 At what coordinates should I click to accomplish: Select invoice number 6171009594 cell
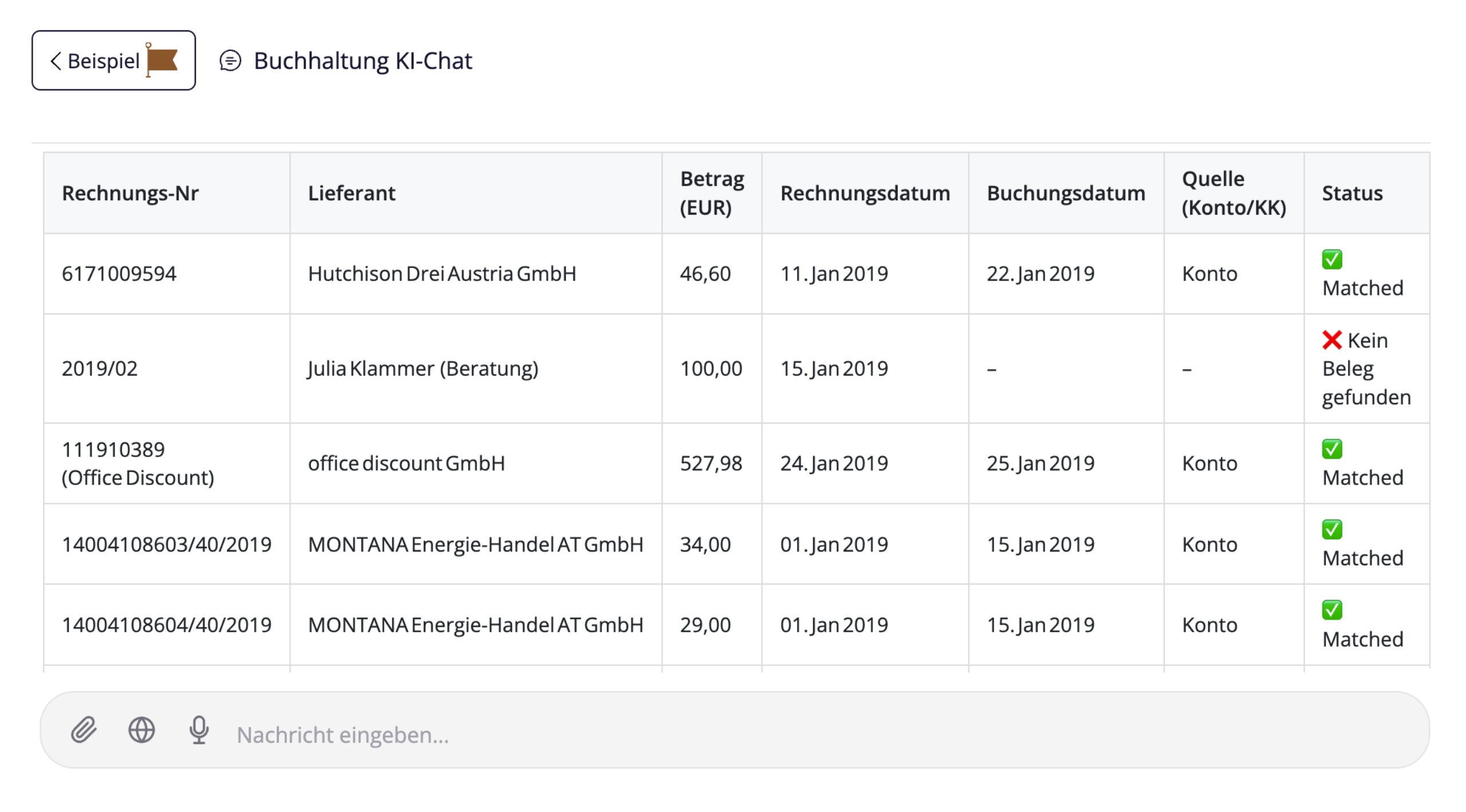pos(119,274)
